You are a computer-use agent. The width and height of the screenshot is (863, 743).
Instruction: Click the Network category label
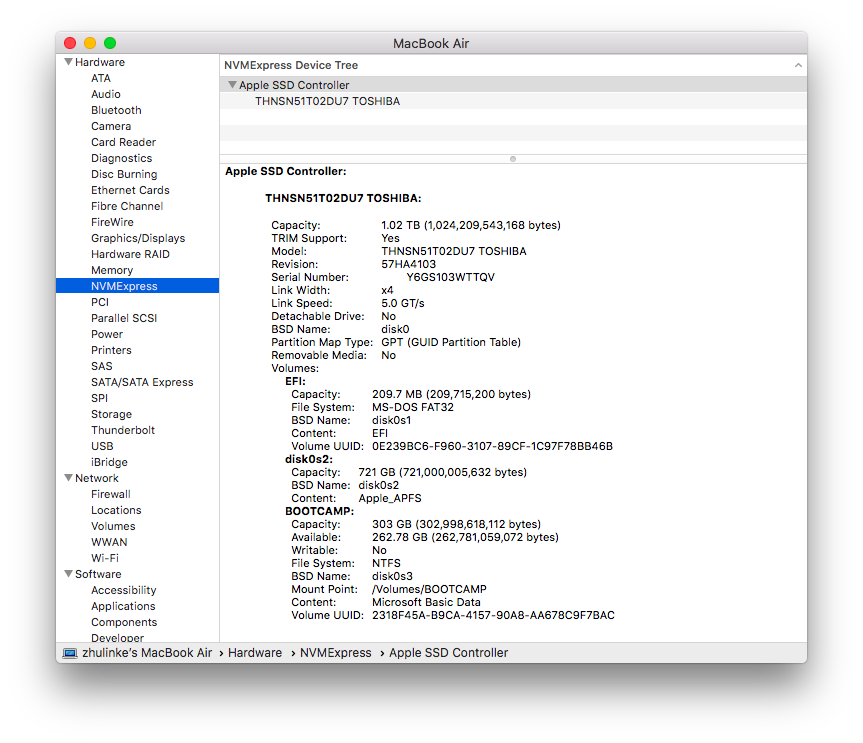coord(97,478)
